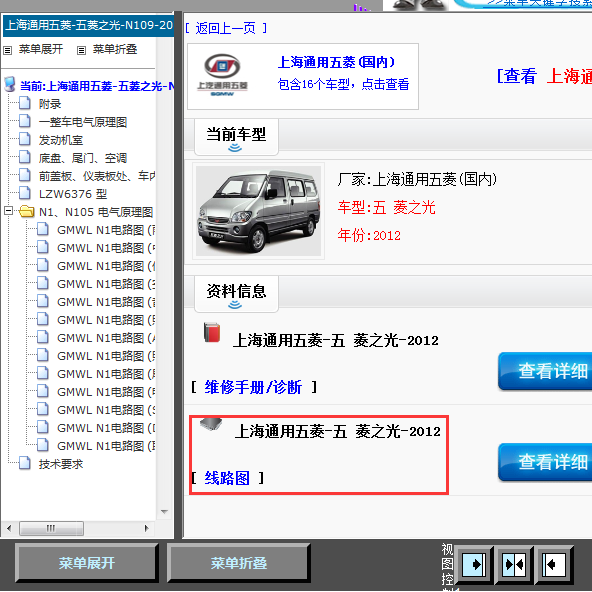Viewport: 592px width, 592px height.
Task: Click the 年份:2012 text
Action: coord(369,235)
